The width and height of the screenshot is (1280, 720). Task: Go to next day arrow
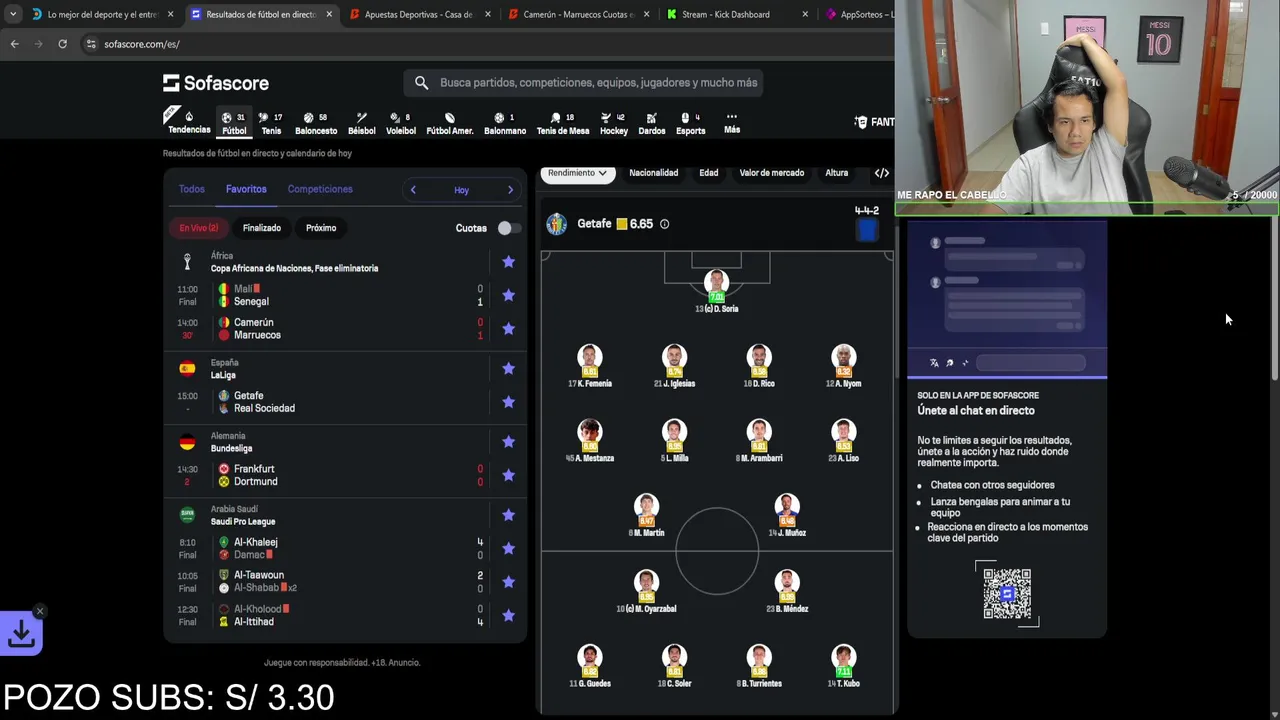coord(510,190)
